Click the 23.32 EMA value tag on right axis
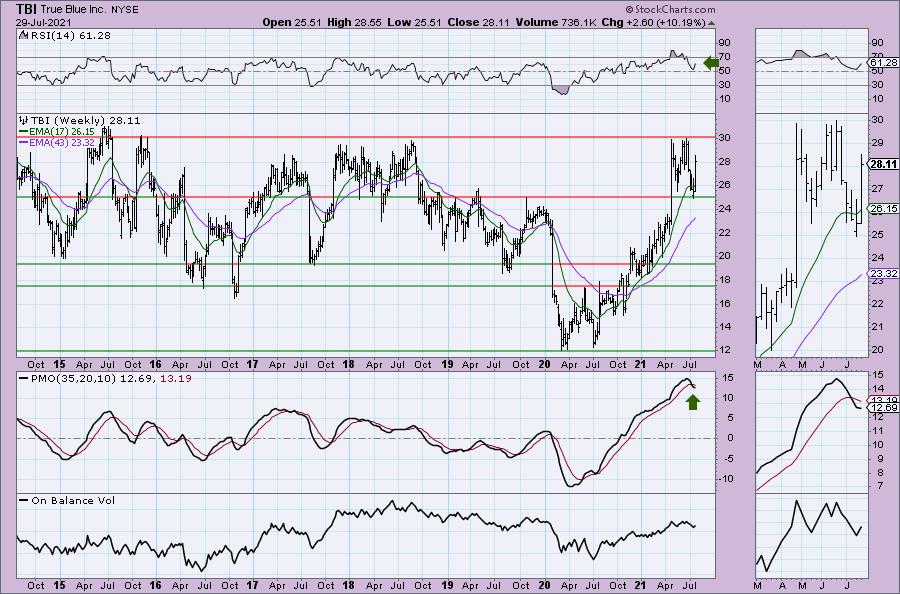Image resolution: width=900 pixels, height=594 pixels. [884, 273]
